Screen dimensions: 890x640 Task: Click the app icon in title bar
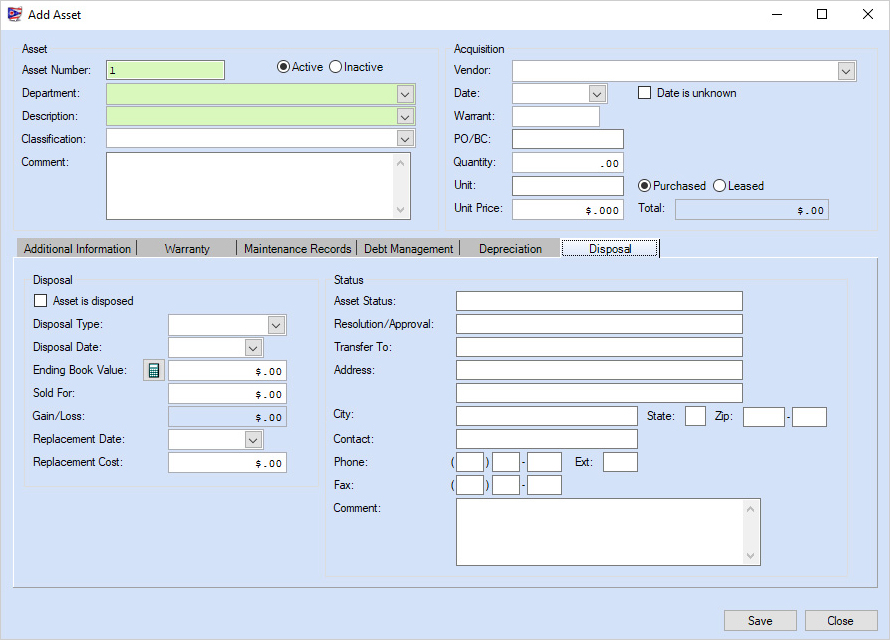click(x=14, y=15)
